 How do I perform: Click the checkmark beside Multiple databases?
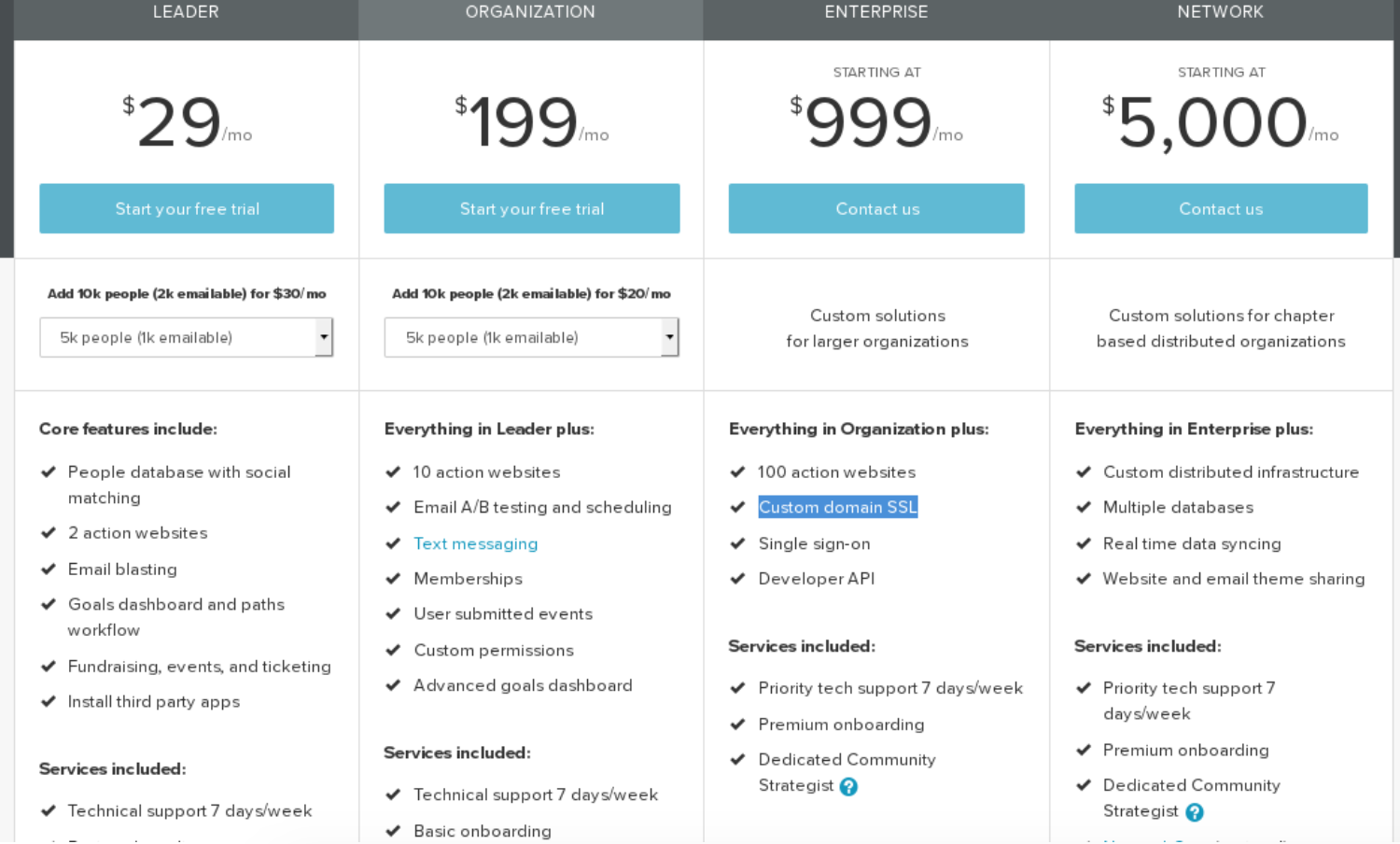1084,507
